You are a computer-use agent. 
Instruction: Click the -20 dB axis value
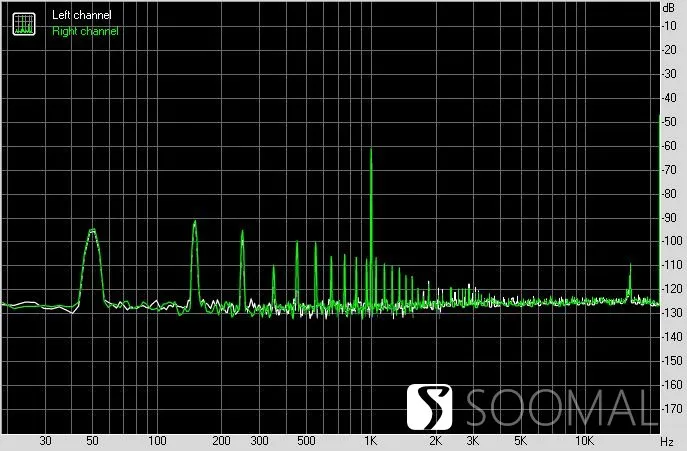(x=669, y=50)
